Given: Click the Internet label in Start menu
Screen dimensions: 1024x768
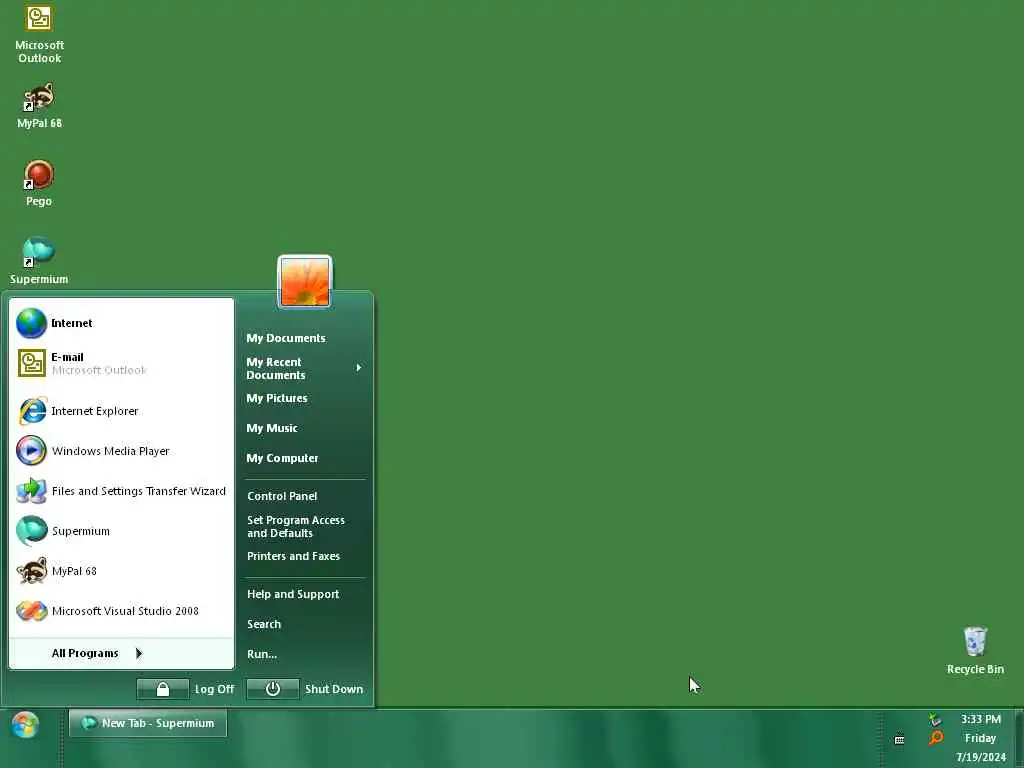Looking at the screenshot, I should click(x=72, y=323).
